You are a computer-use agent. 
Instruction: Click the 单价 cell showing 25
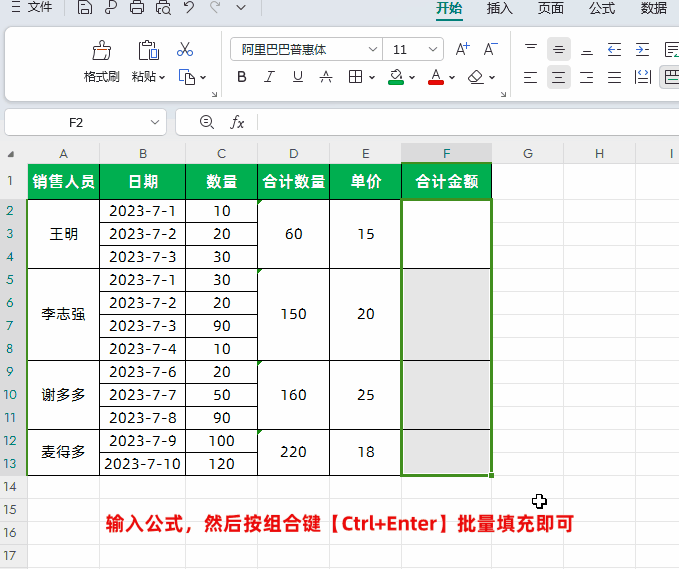pyautogui.click(x=365, y=395)
